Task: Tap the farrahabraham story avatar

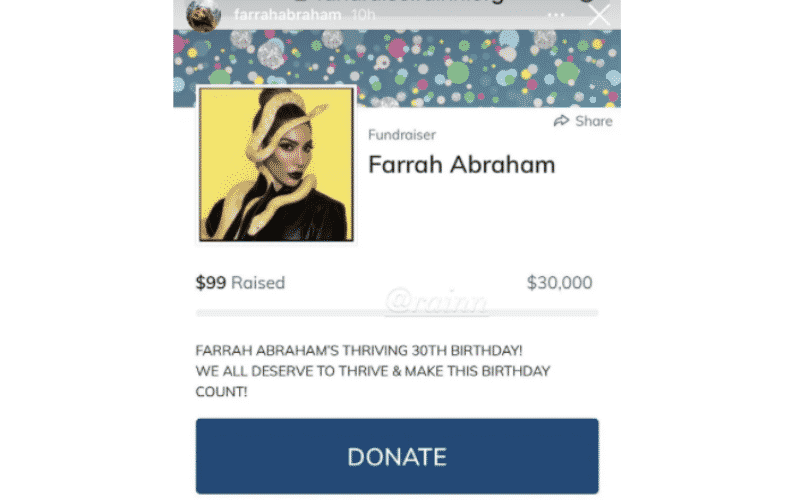Action: 203,15
